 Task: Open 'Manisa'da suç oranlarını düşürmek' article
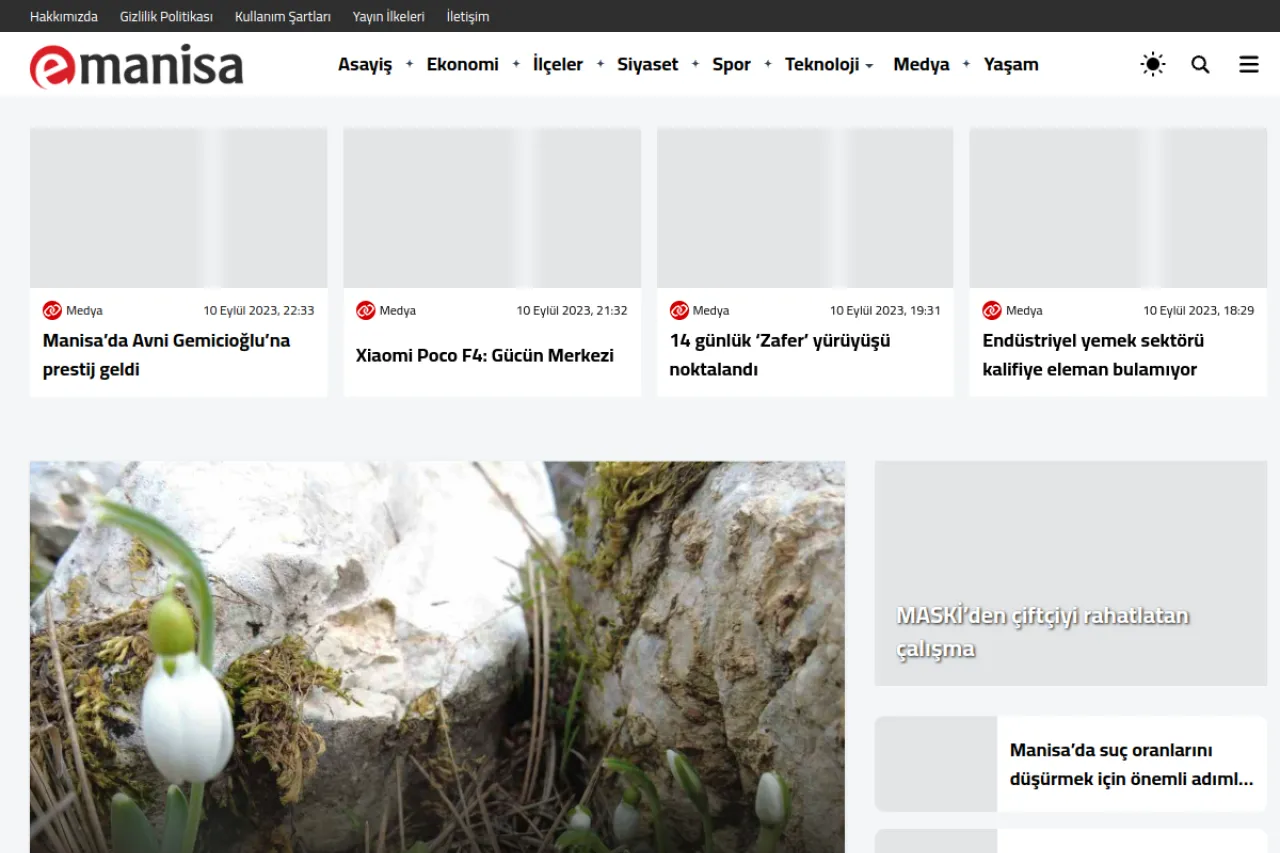(x=1131, y=765)
